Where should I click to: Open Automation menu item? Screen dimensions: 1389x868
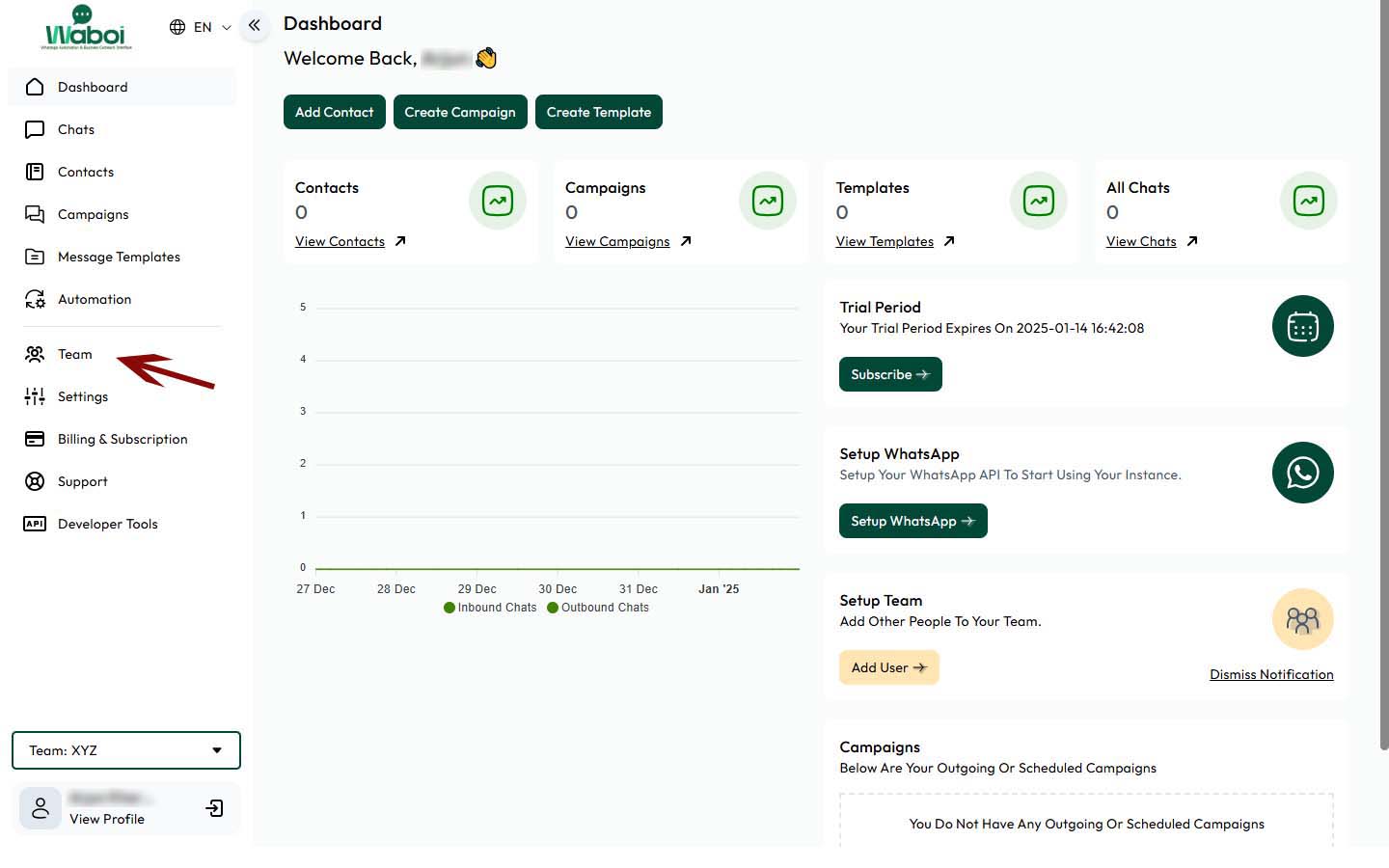[x=122, y=299]
